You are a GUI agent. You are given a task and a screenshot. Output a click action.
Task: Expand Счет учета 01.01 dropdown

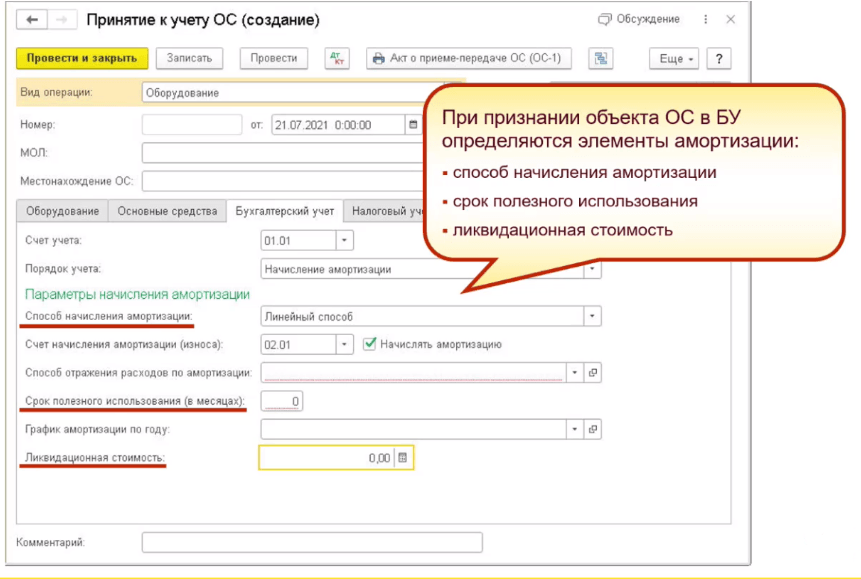pos(345,240)
